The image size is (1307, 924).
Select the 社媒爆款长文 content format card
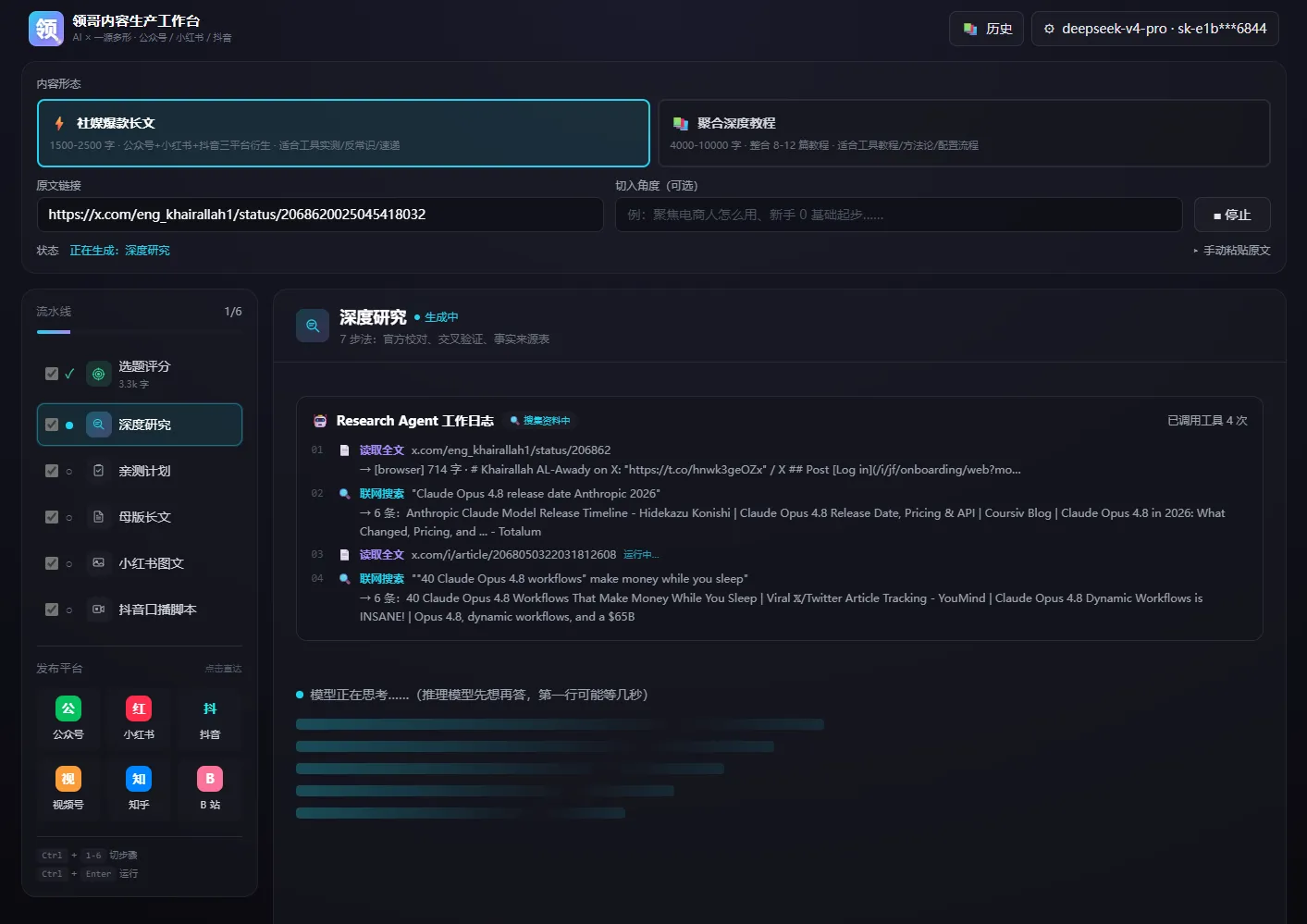pyautogui.click(x=343, y=133)
